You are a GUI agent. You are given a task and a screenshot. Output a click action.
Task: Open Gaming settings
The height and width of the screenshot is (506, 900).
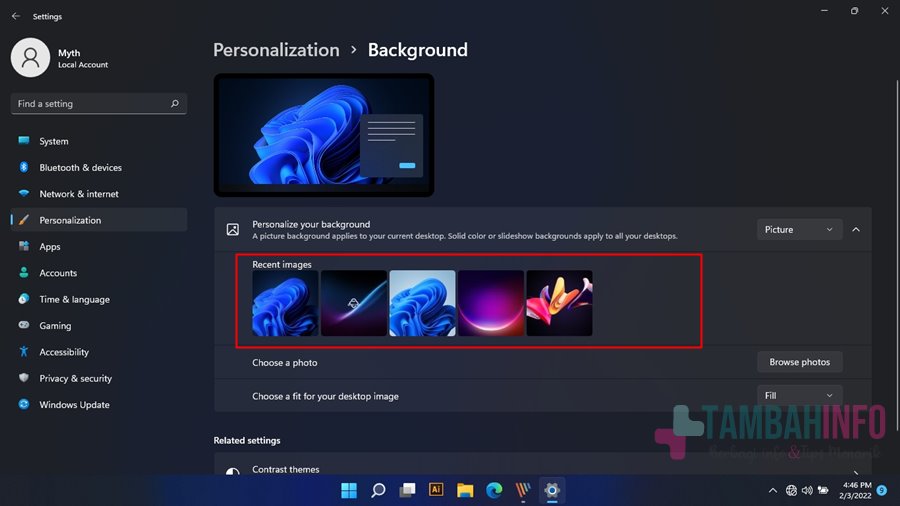99,326
